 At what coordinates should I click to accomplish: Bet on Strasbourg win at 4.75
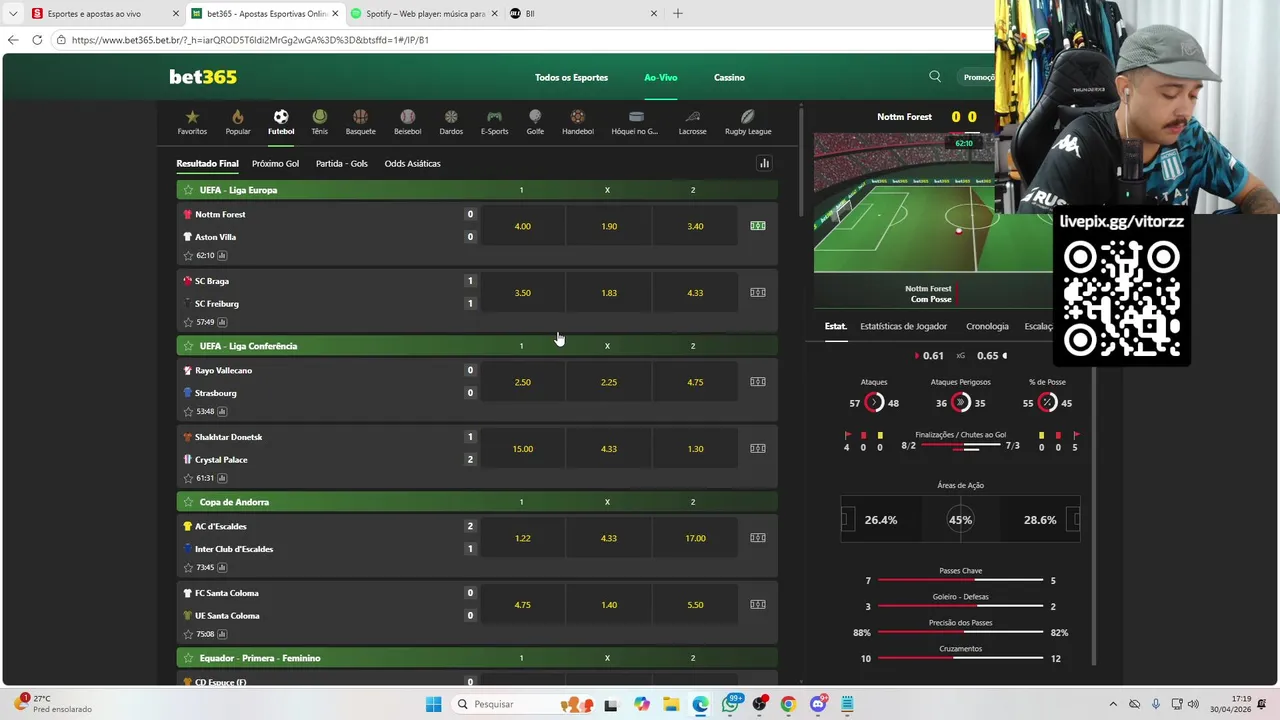[x=695, y=382]
